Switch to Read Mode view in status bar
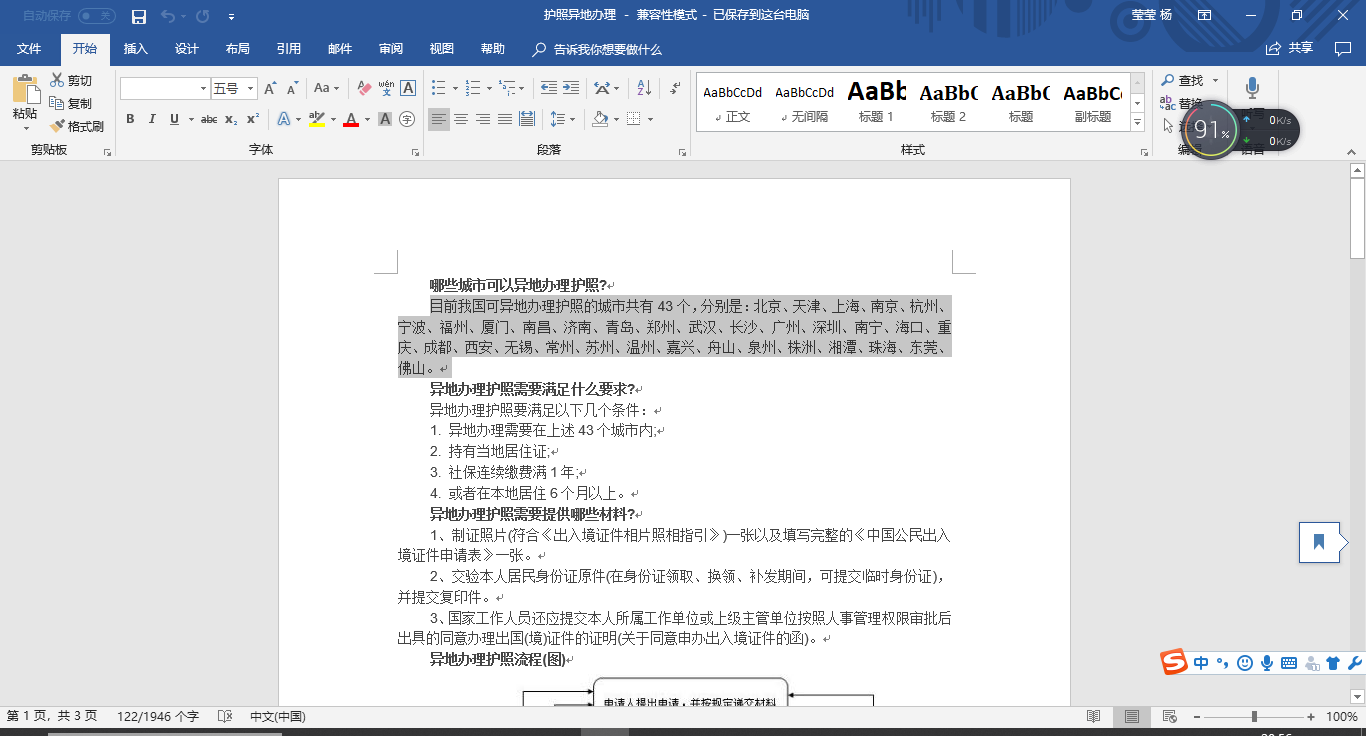Viewport: 1366px width, 736px height. (x=1094, y=716)
